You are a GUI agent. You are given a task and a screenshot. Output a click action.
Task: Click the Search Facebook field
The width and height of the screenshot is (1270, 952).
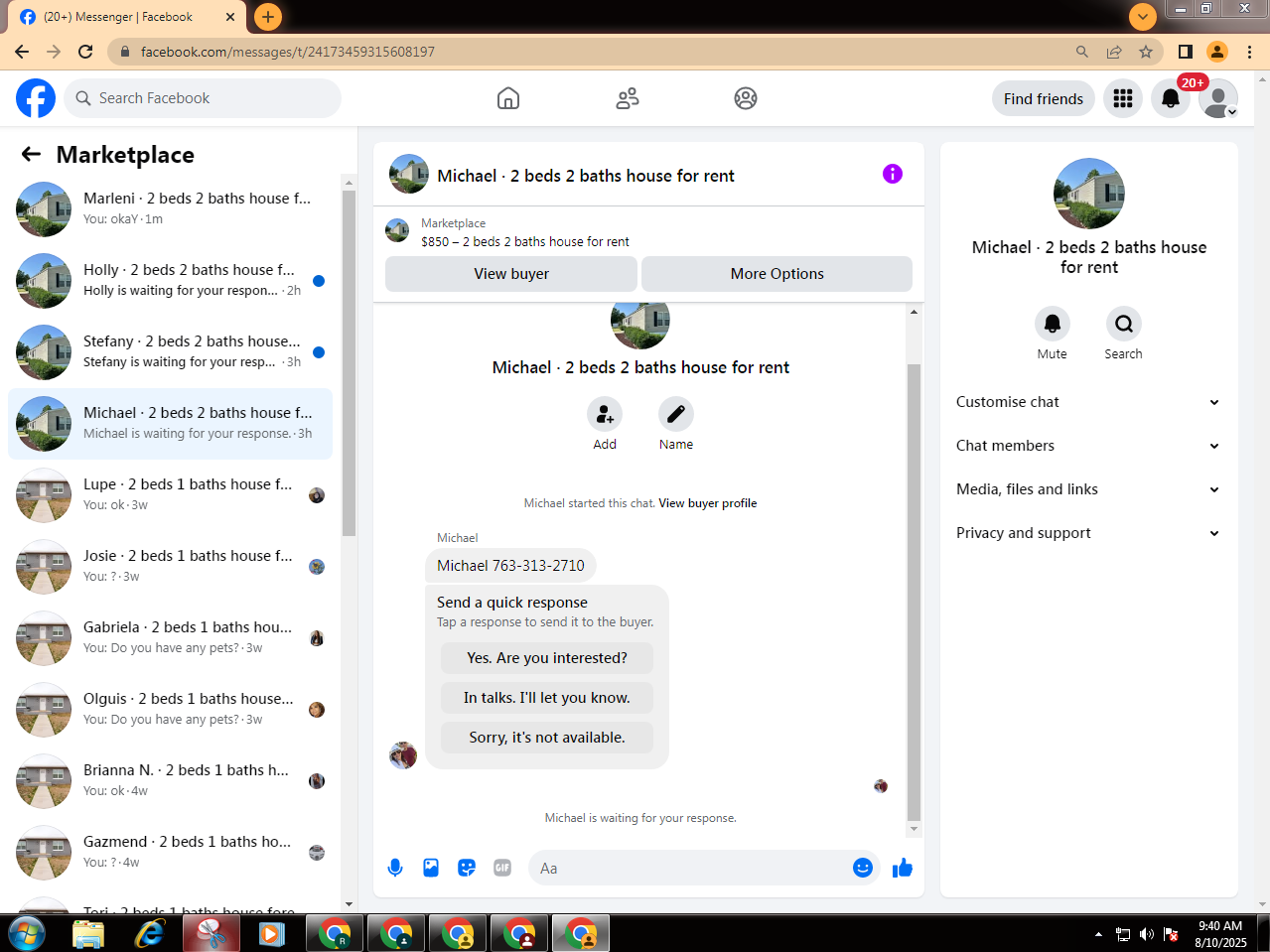tap(203, 98)
